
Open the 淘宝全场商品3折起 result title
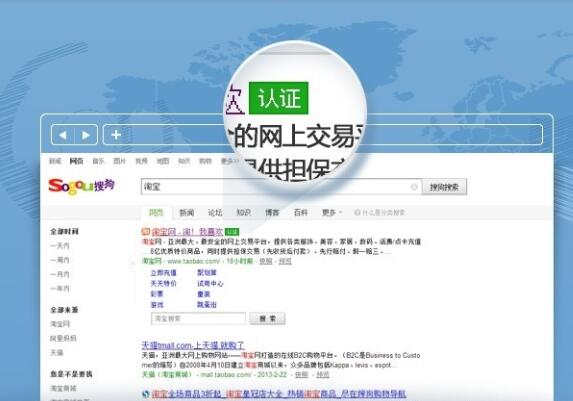279,394
